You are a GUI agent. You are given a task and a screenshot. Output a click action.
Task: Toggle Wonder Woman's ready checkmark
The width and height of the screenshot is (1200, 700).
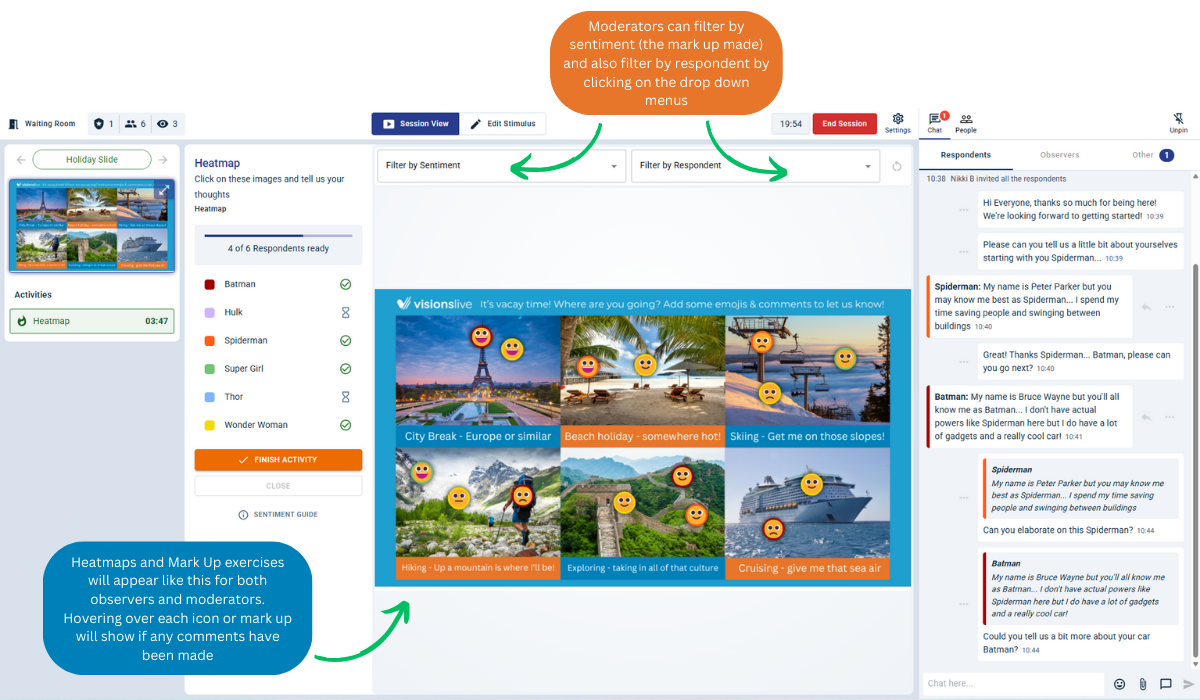pyautogui.click(x=345, y=425)
